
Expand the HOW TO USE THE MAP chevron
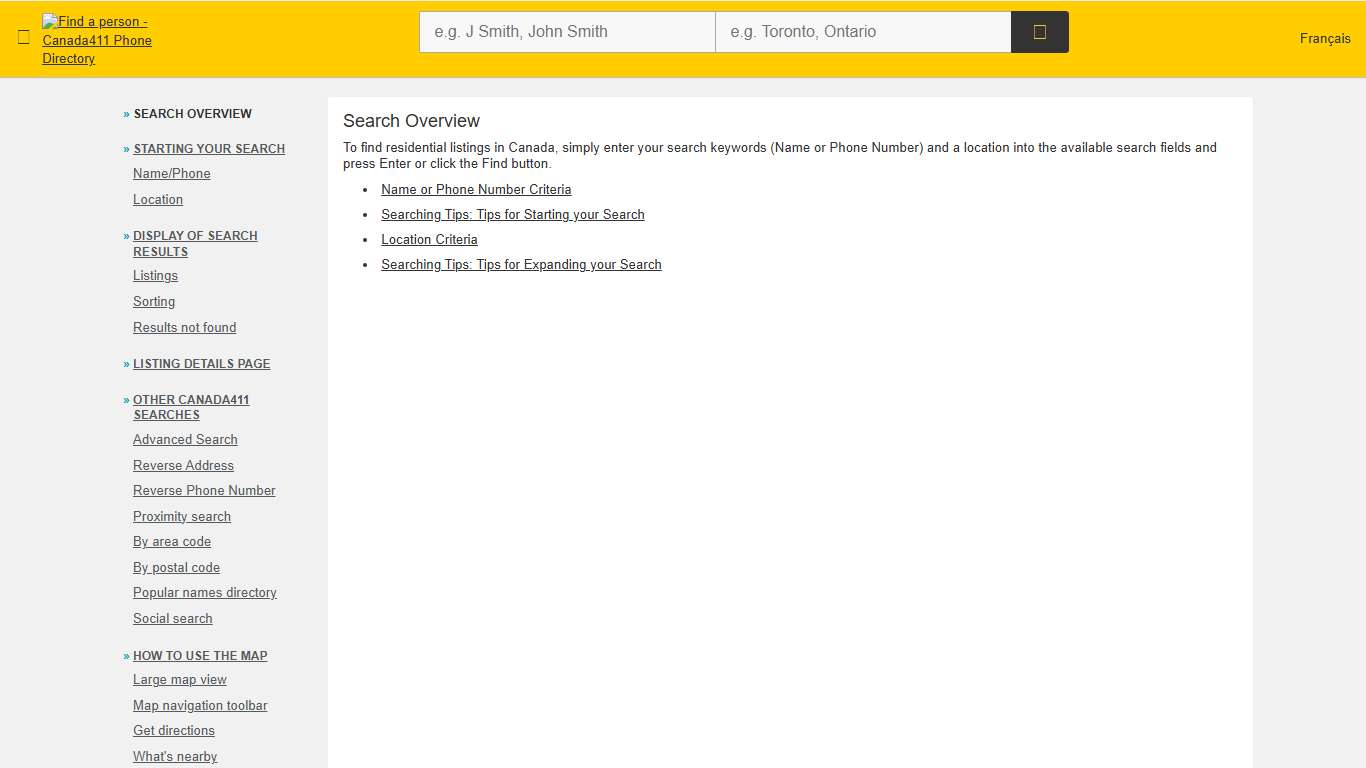tap(126, 655)
